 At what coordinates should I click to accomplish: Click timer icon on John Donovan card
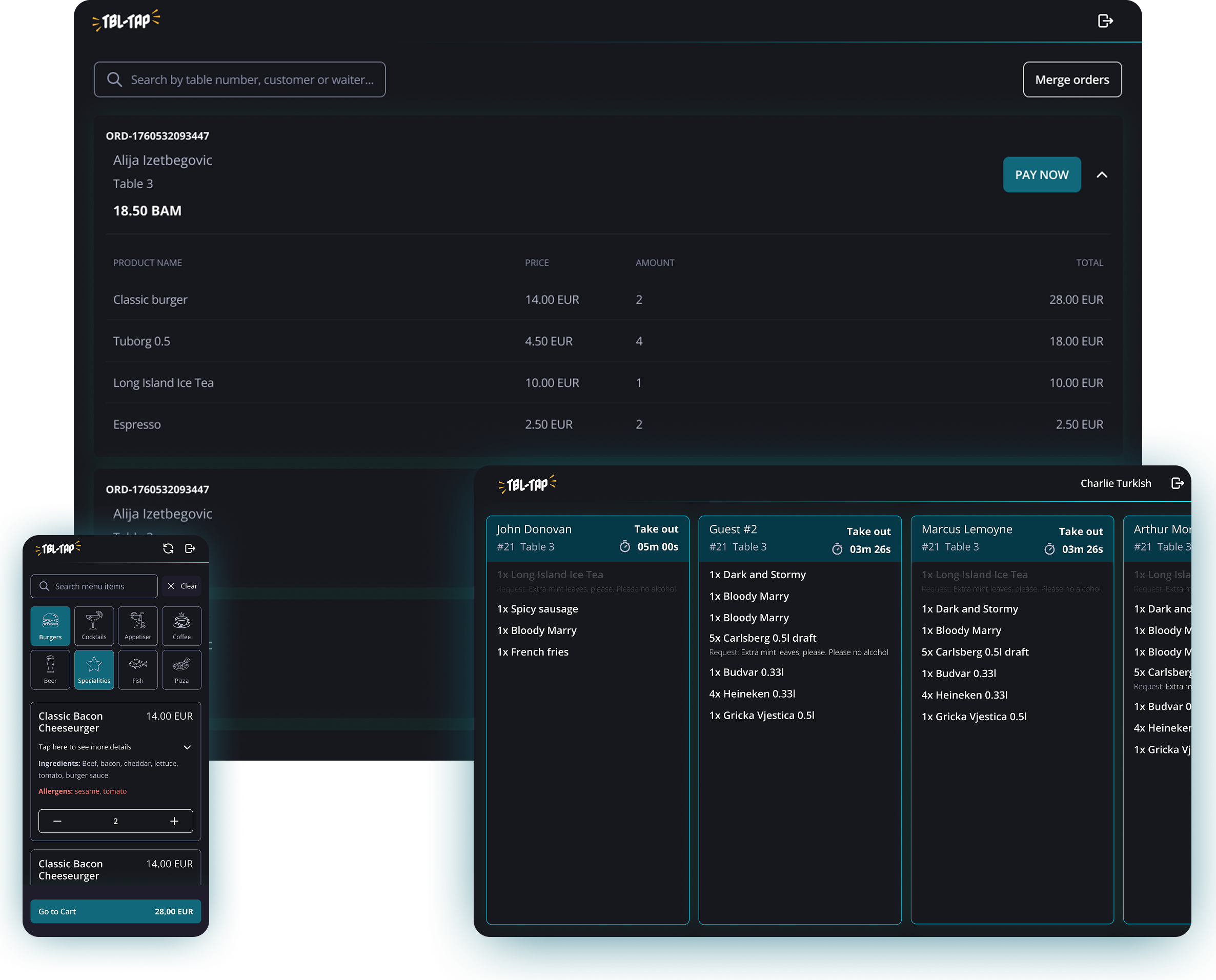point(625,546)
